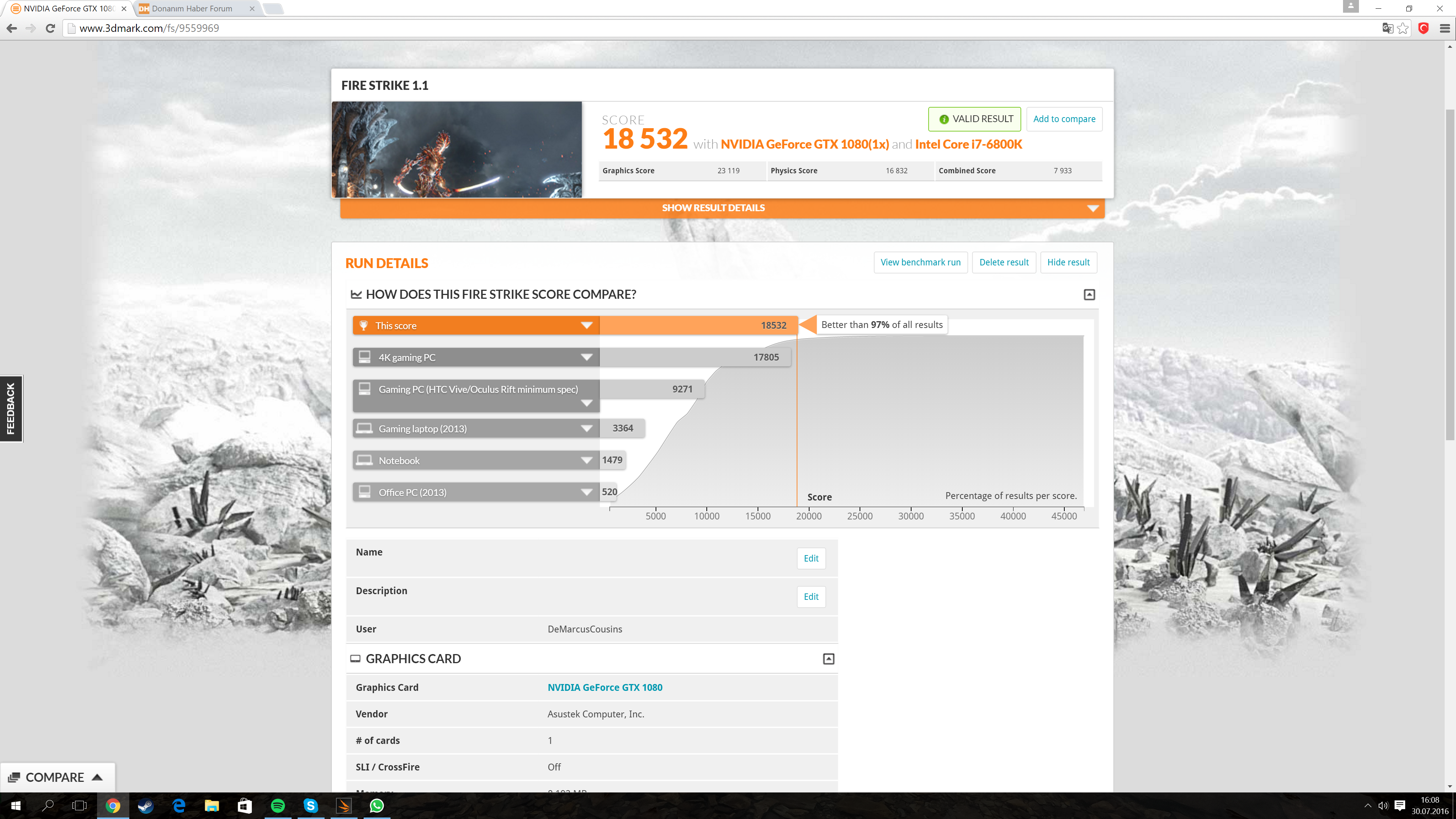Image resolution: width=1456 pixels, height=819 pixels.
Task: Click SHOW RESULT DETAILS bar
Action: tap(722, 208)
